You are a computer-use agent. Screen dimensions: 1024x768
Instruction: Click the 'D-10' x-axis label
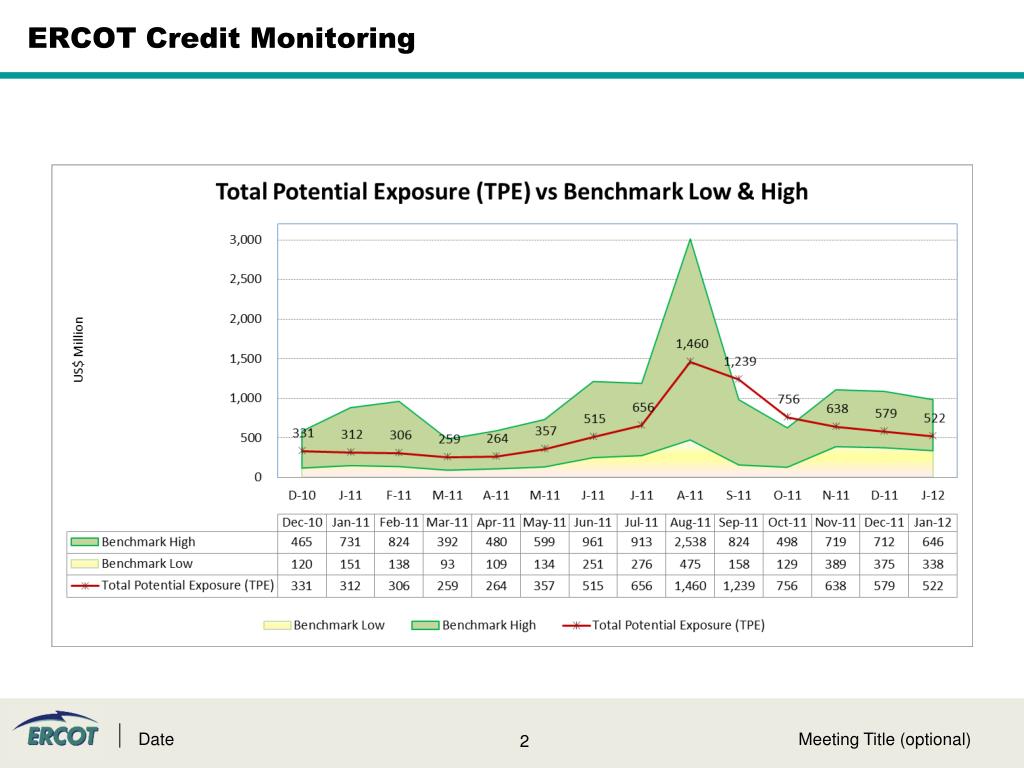pos(302,495)
